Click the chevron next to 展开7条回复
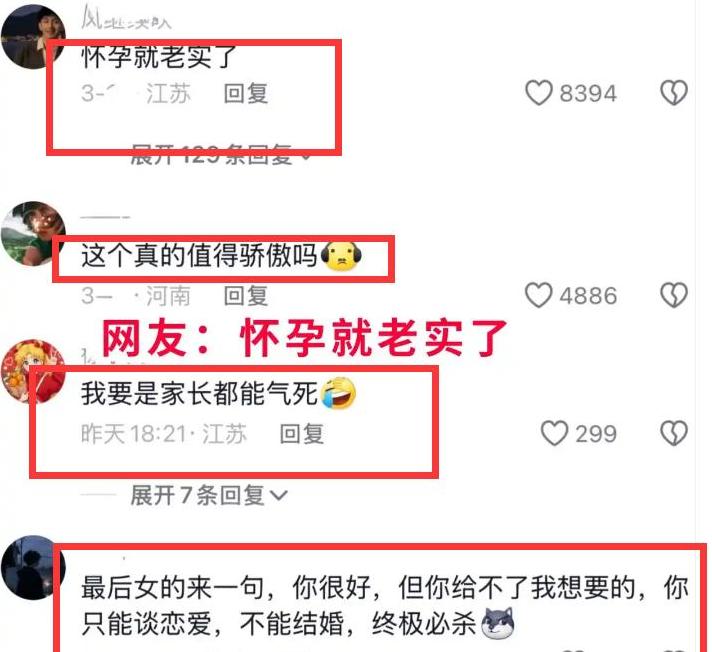This screenshot has width=712, height=652. click(278, 495)
